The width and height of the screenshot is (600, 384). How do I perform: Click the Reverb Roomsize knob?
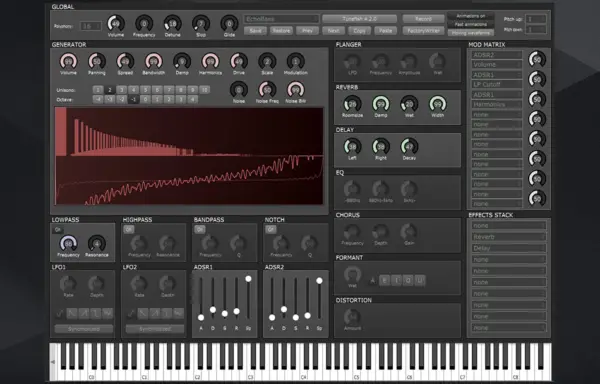pos(352,104)
